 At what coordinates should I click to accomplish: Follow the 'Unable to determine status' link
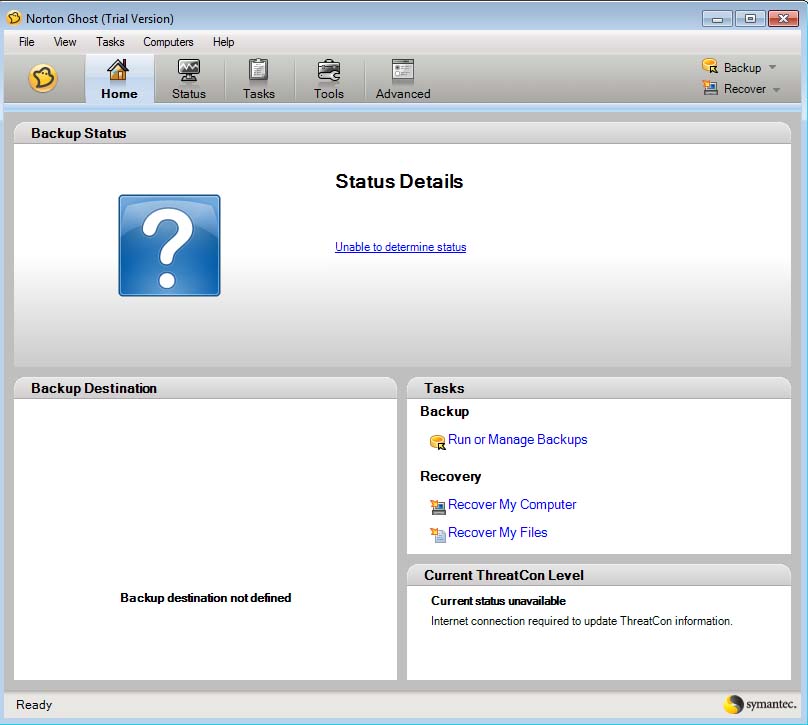coord(400,247)
